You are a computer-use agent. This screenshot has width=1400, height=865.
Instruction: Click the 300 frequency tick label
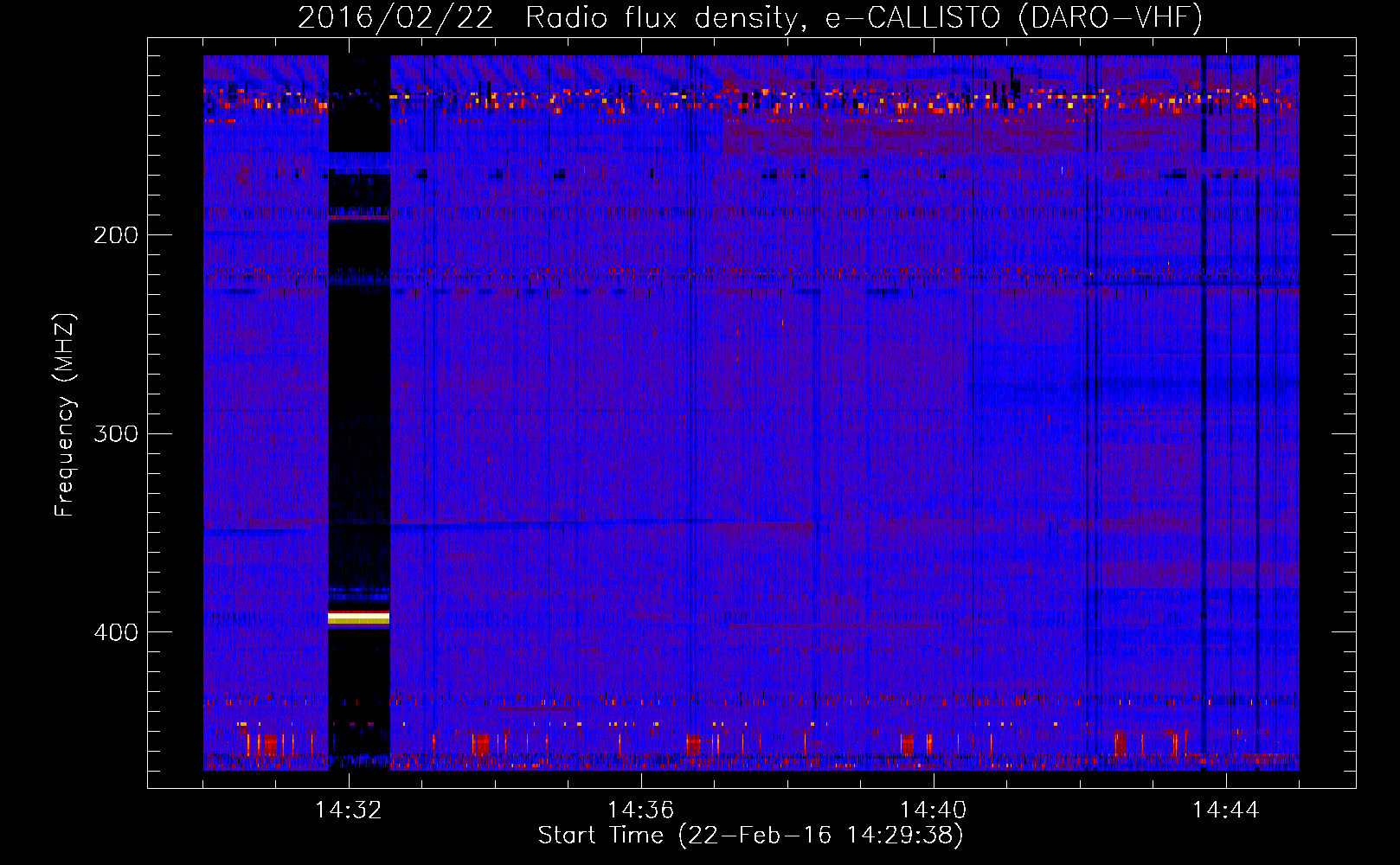116,433
